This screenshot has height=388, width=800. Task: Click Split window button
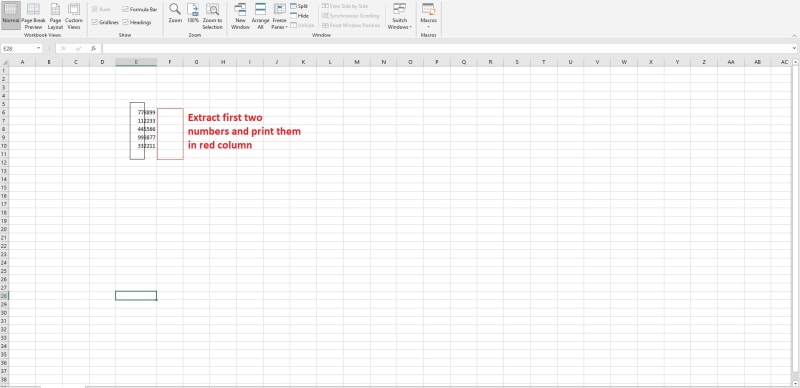(299, 6)
